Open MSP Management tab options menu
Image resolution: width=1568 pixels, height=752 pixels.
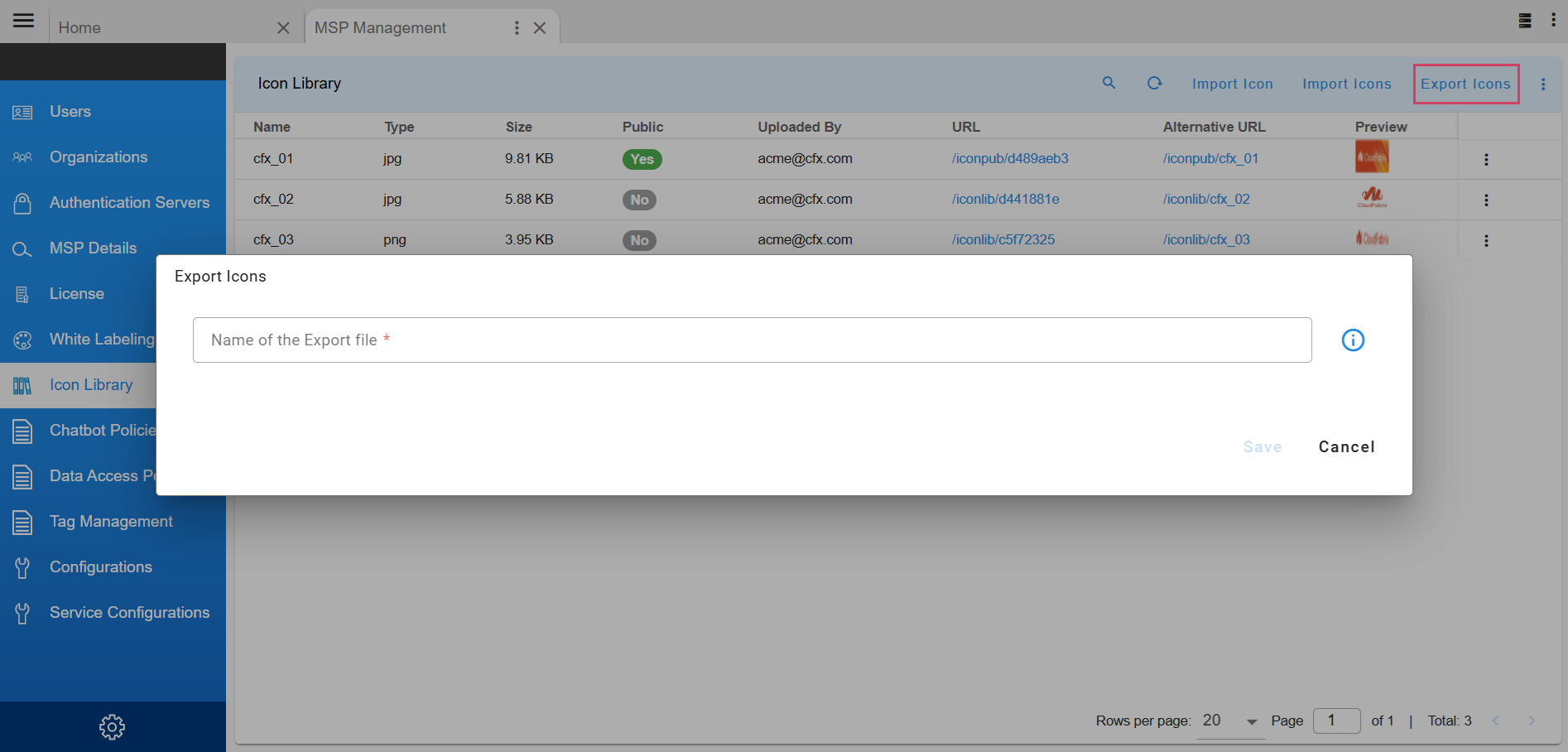click(517, 28)
